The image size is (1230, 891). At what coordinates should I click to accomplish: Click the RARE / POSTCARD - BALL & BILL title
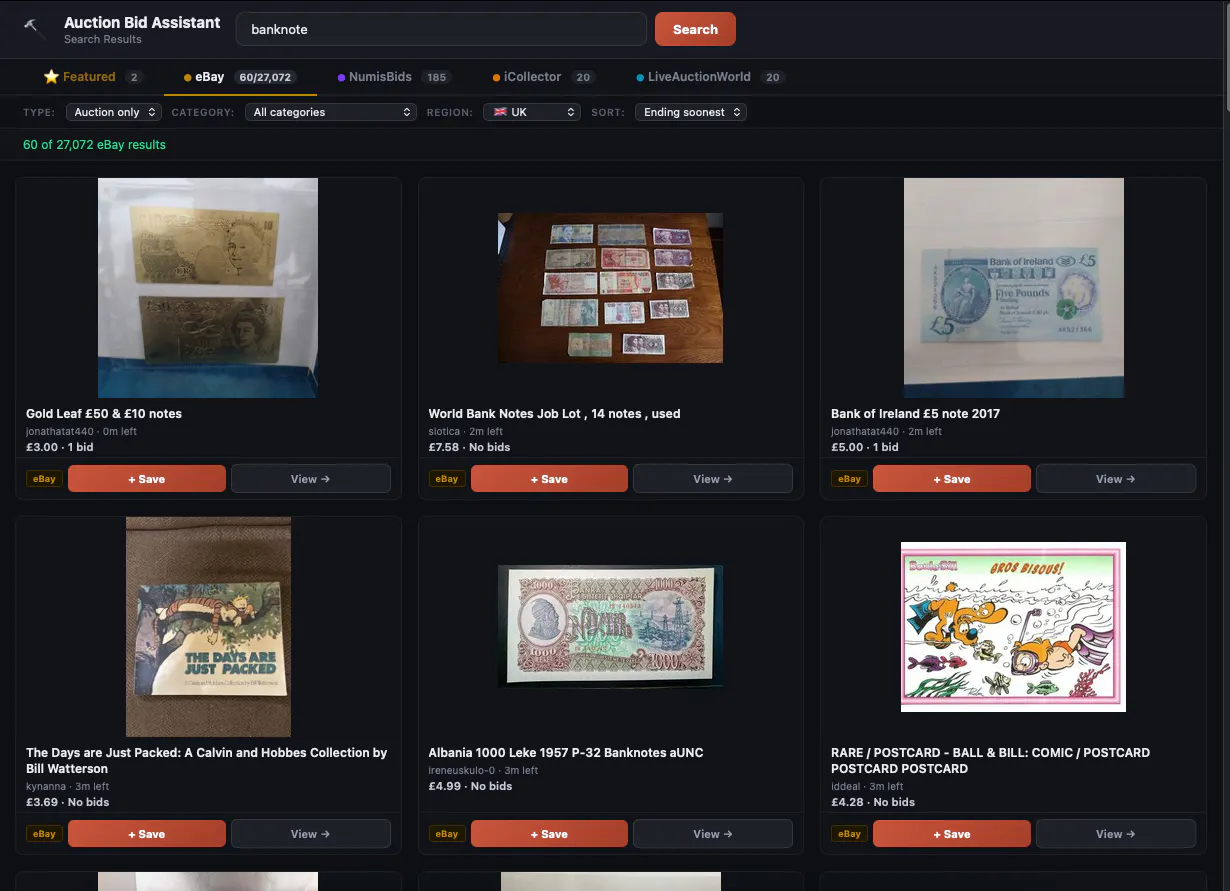tap(990, 761)
